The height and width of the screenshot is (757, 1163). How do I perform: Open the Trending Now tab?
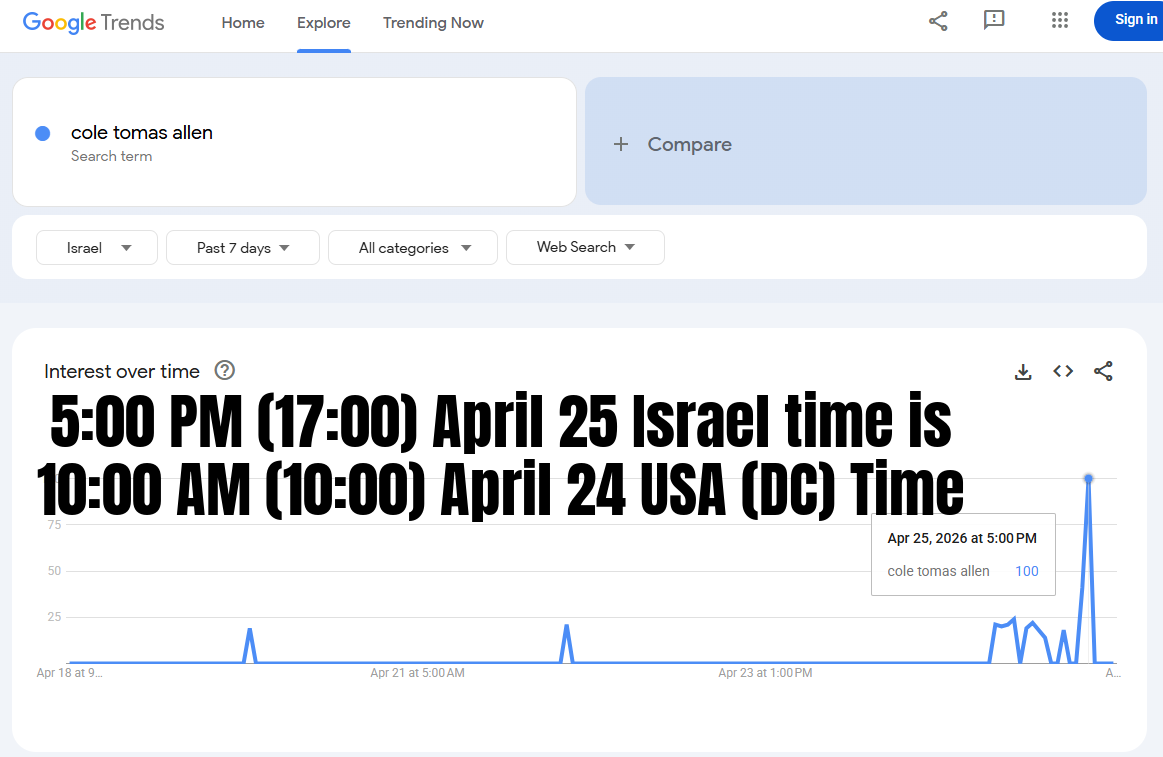[x=433, y=23]
